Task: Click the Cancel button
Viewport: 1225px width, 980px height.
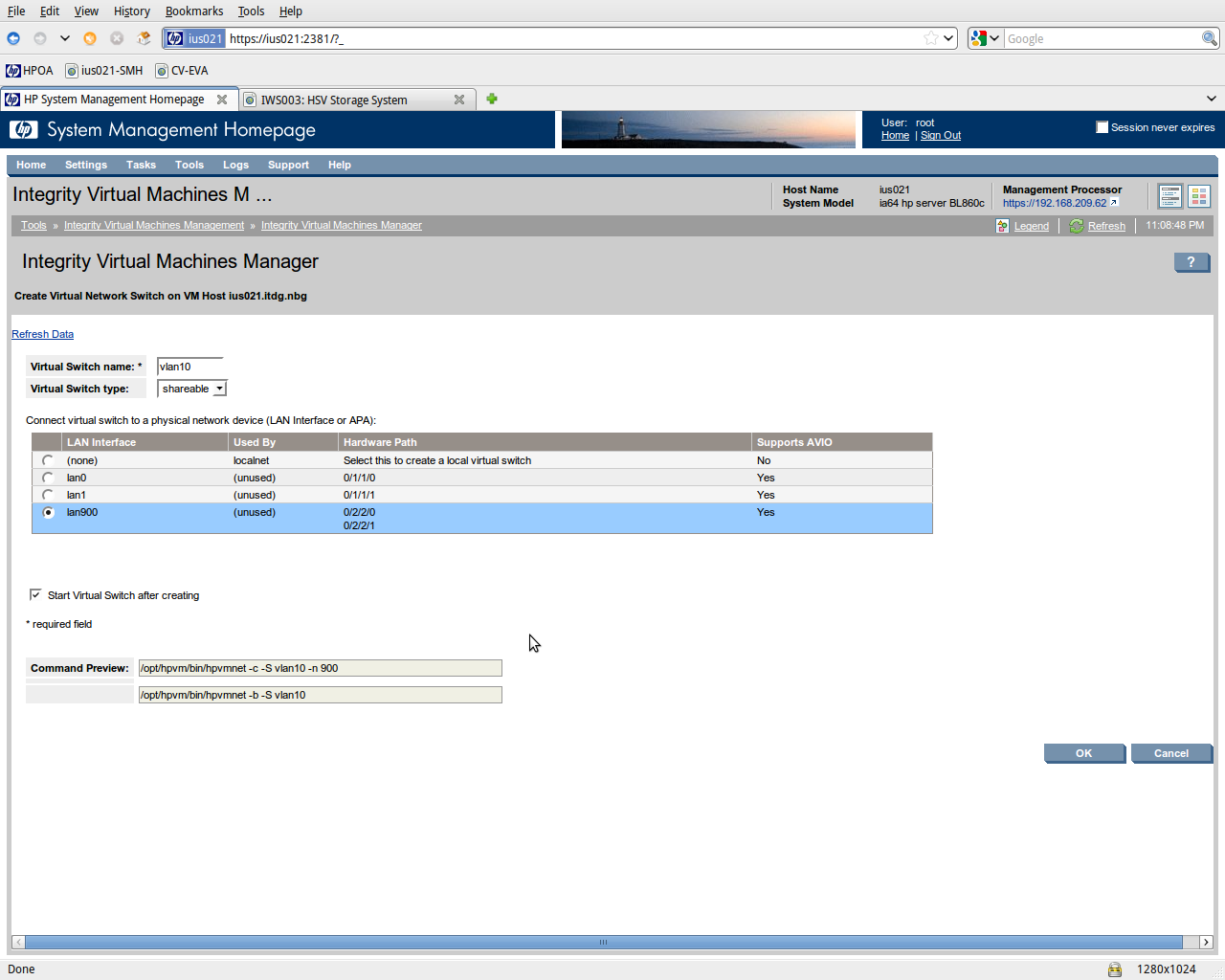Action: 1171,753
